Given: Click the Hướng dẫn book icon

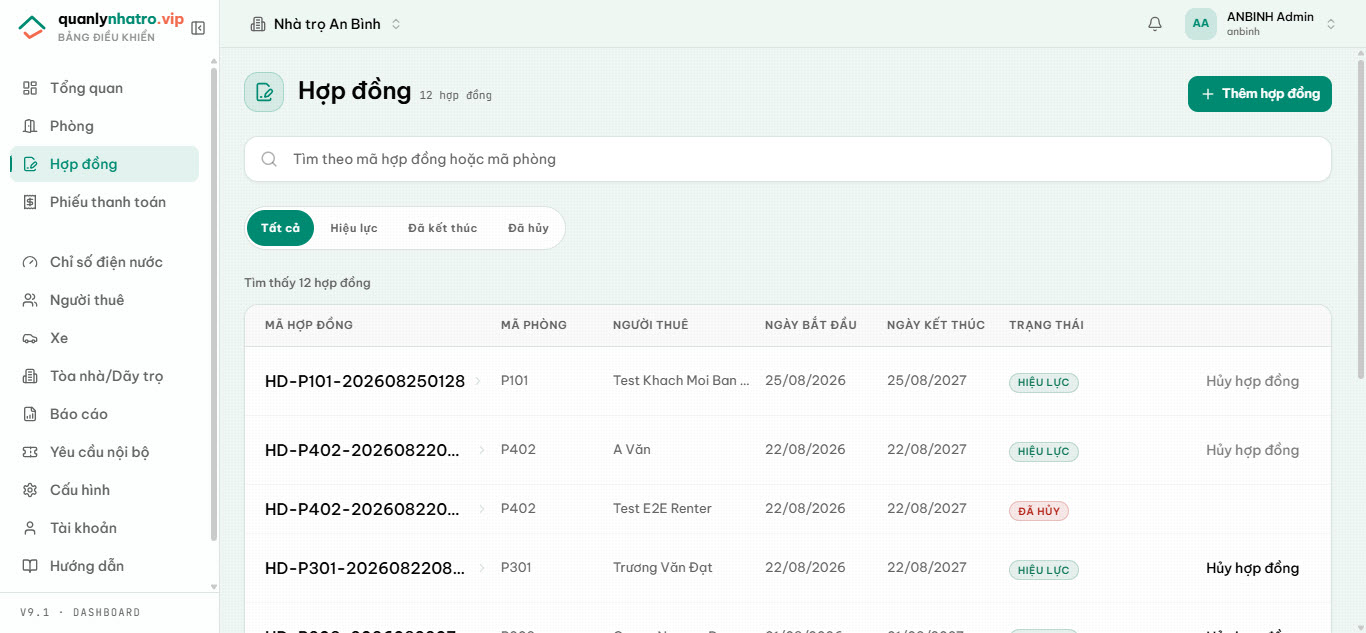Looking at the screenshot, I should (30, 566).
